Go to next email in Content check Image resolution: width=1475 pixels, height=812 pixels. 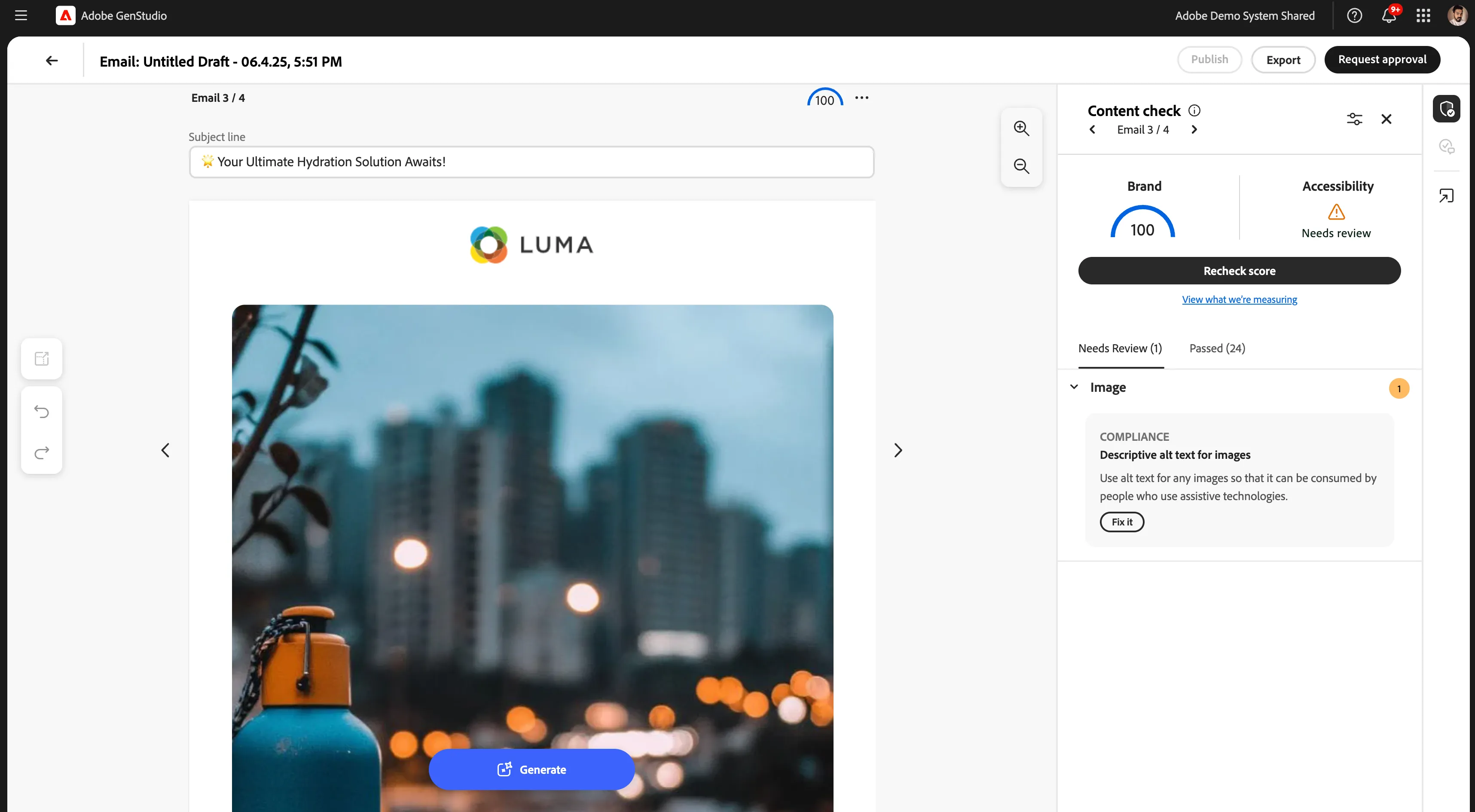pos(1194,129)
